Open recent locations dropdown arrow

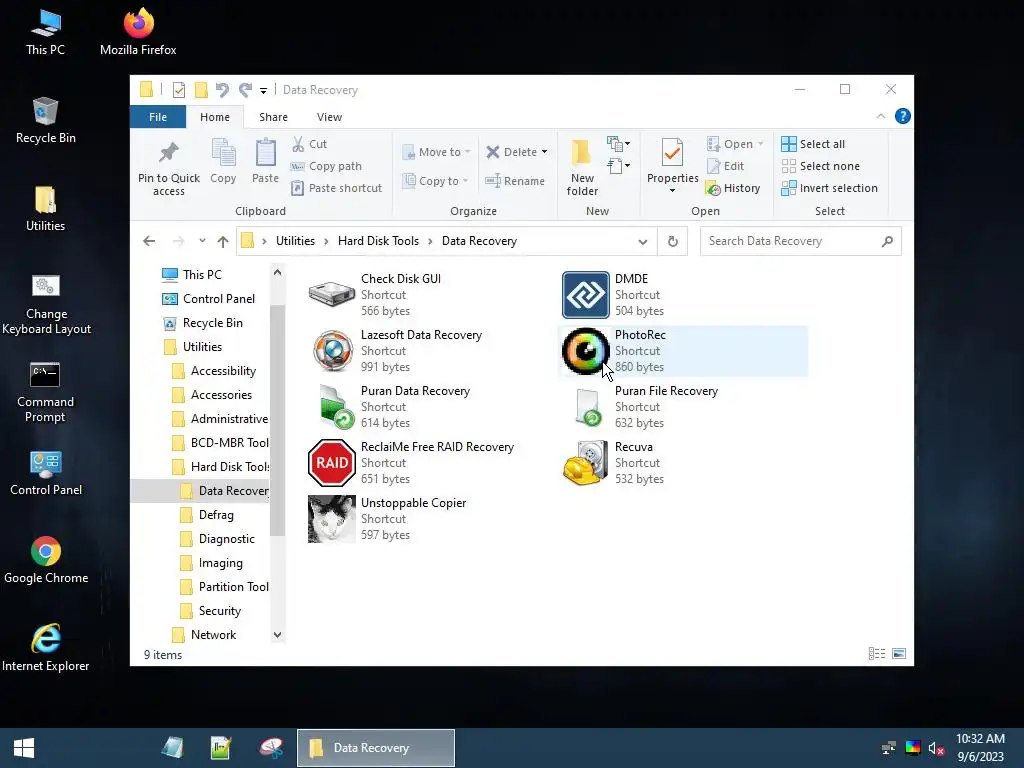point(202,241)
